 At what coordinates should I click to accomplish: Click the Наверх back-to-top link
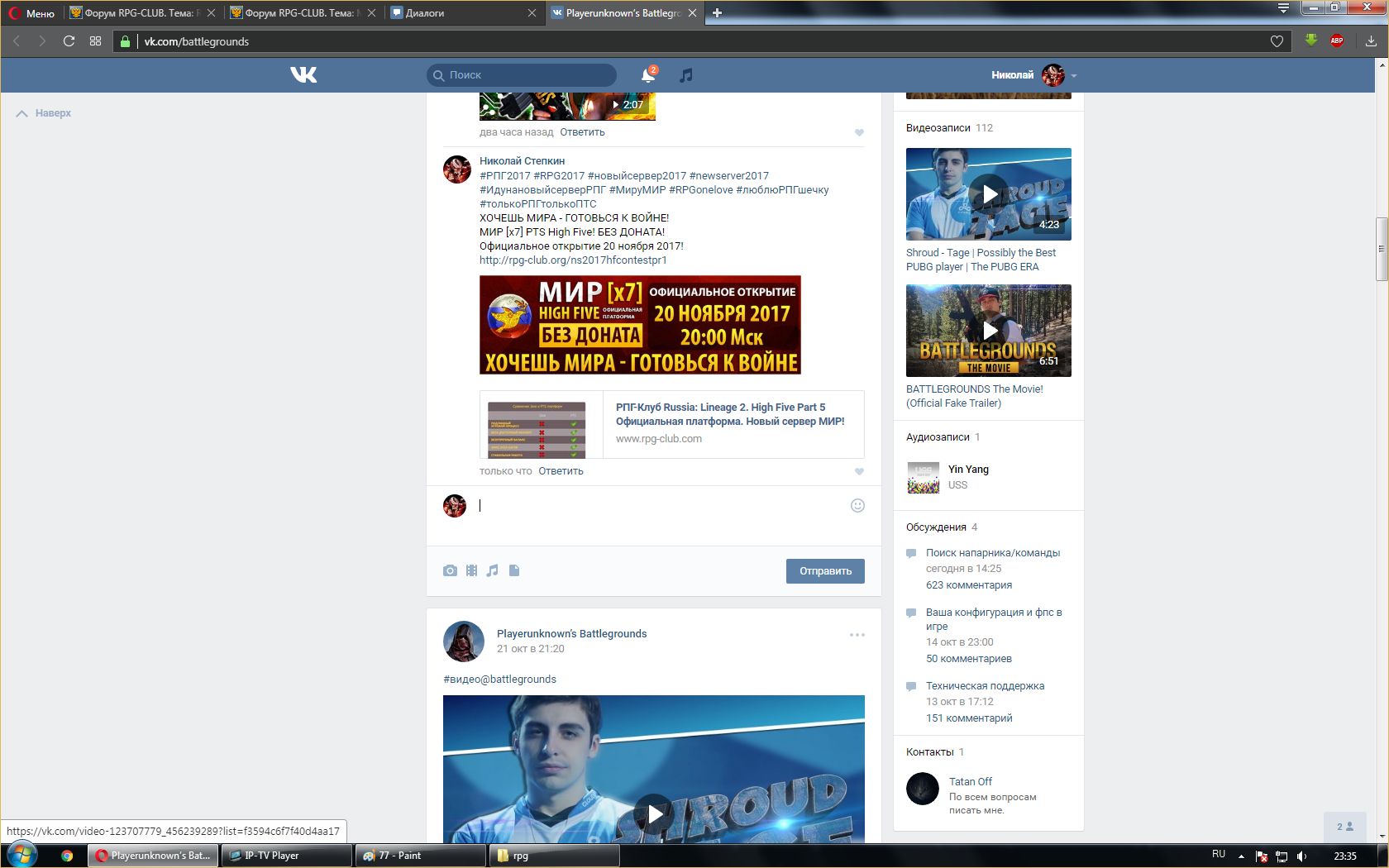pos(44,113)
